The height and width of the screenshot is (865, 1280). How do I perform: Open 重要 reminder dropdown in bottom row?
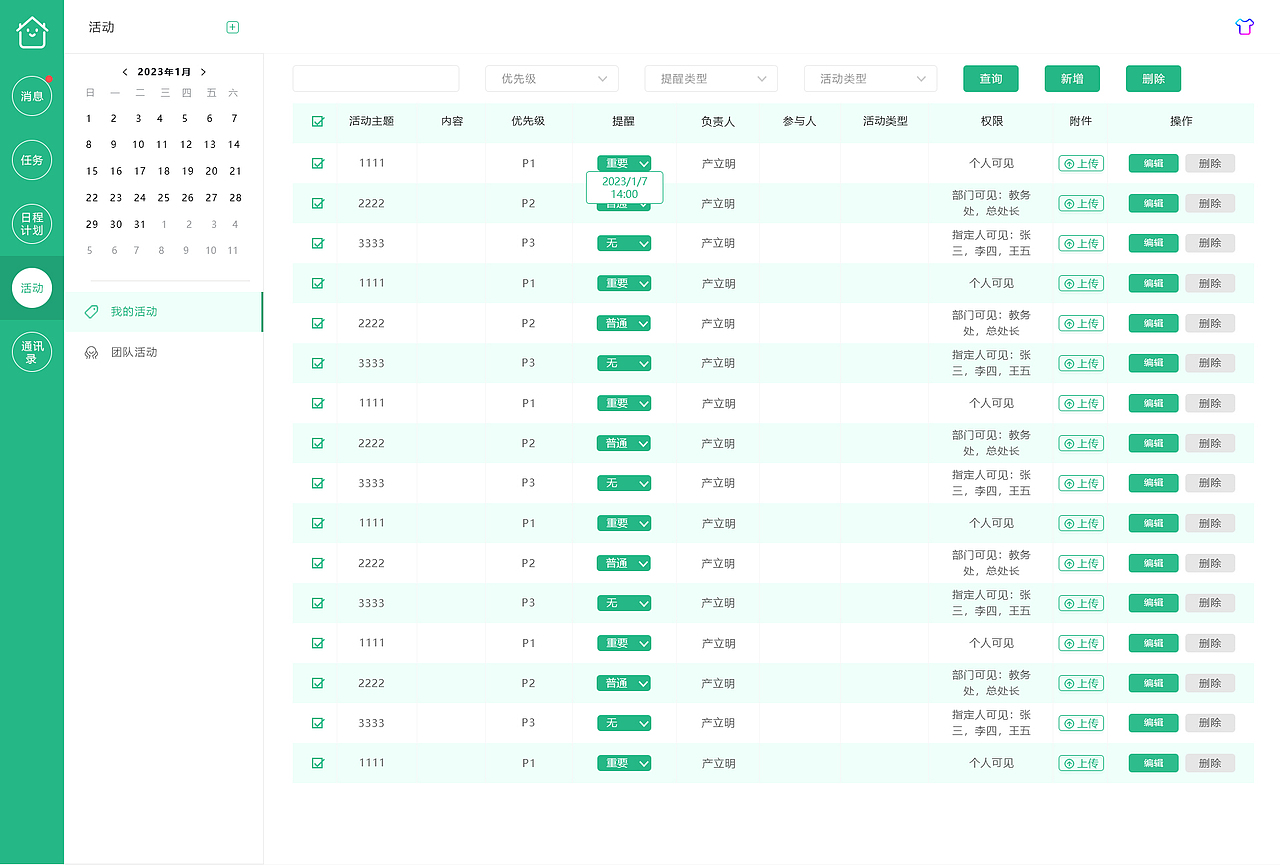pos(624,763)
